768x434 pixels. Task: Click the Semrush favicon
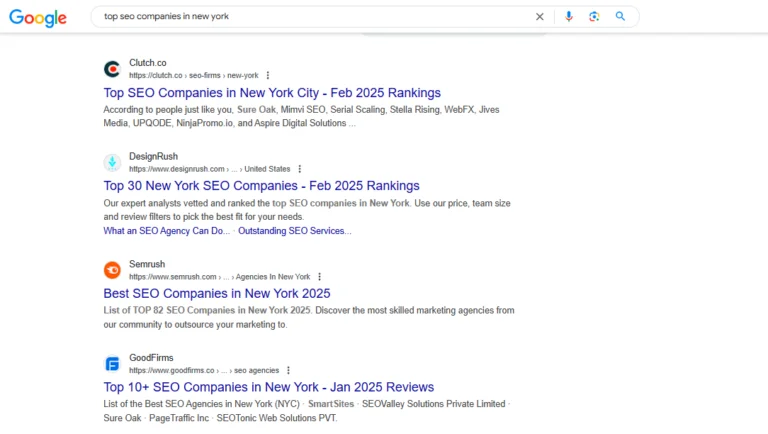pyautogui.click(x=112, y=270)
